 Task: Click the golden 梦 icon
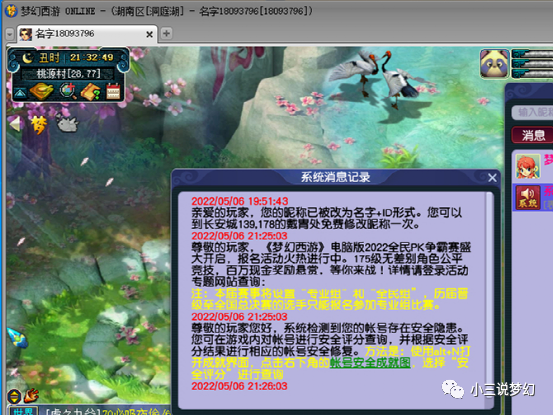coord(39,124)
